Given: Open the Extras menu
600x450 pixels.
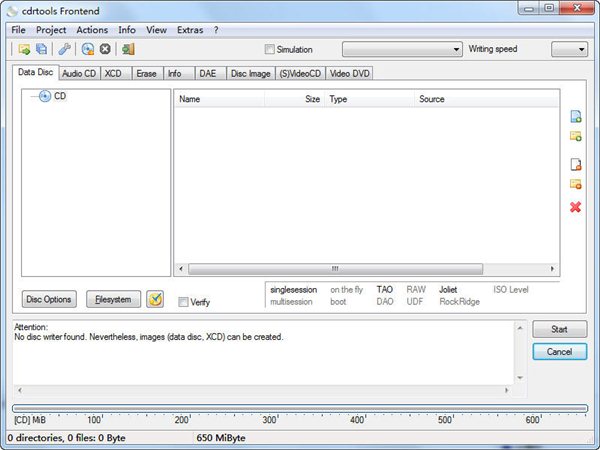Looking at the screenshot, I should 190,30.
